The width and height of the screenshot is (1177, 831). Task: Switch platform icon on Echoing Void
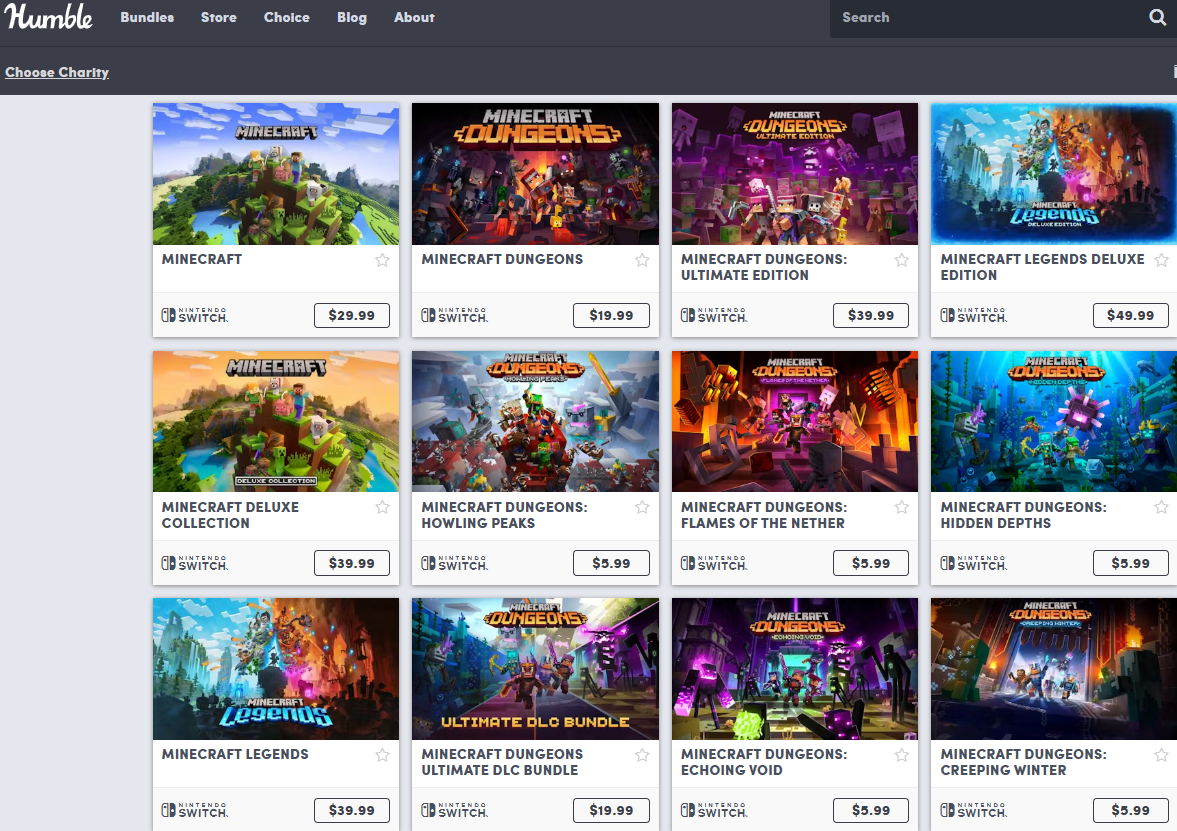[714, 810]
